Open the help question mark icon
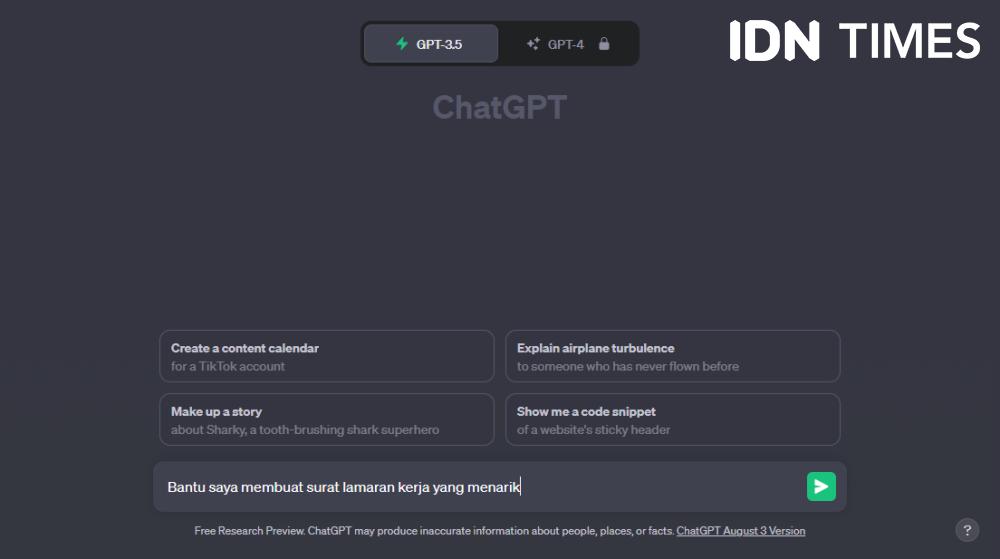 point(967,530)
